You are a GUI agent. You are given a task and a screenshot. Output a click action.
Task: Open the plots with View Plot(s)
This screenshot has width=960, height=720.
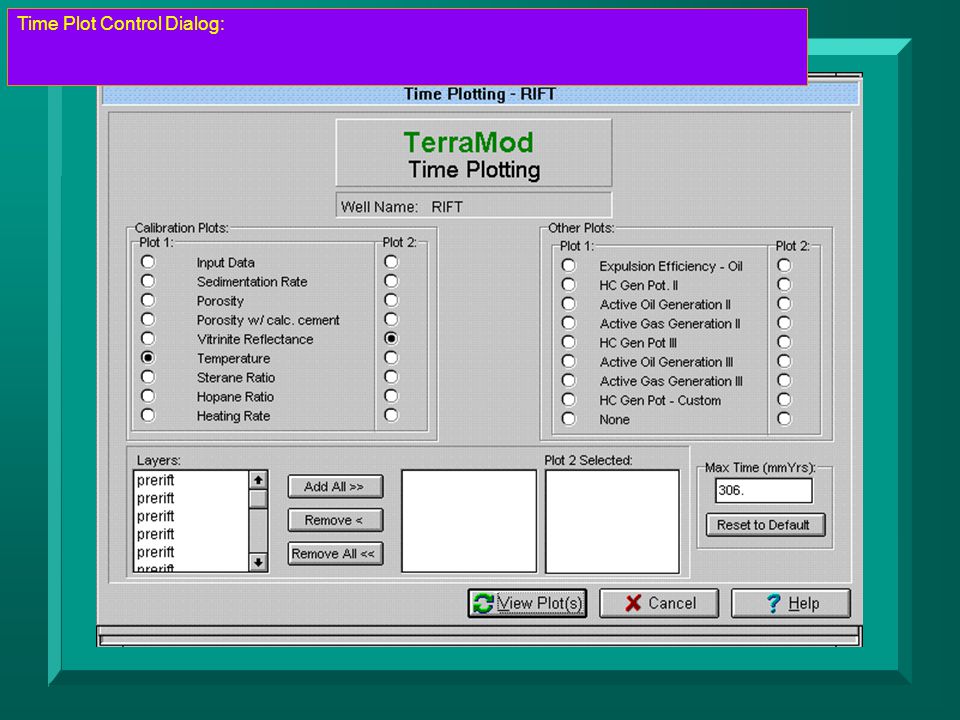[527, 604]
